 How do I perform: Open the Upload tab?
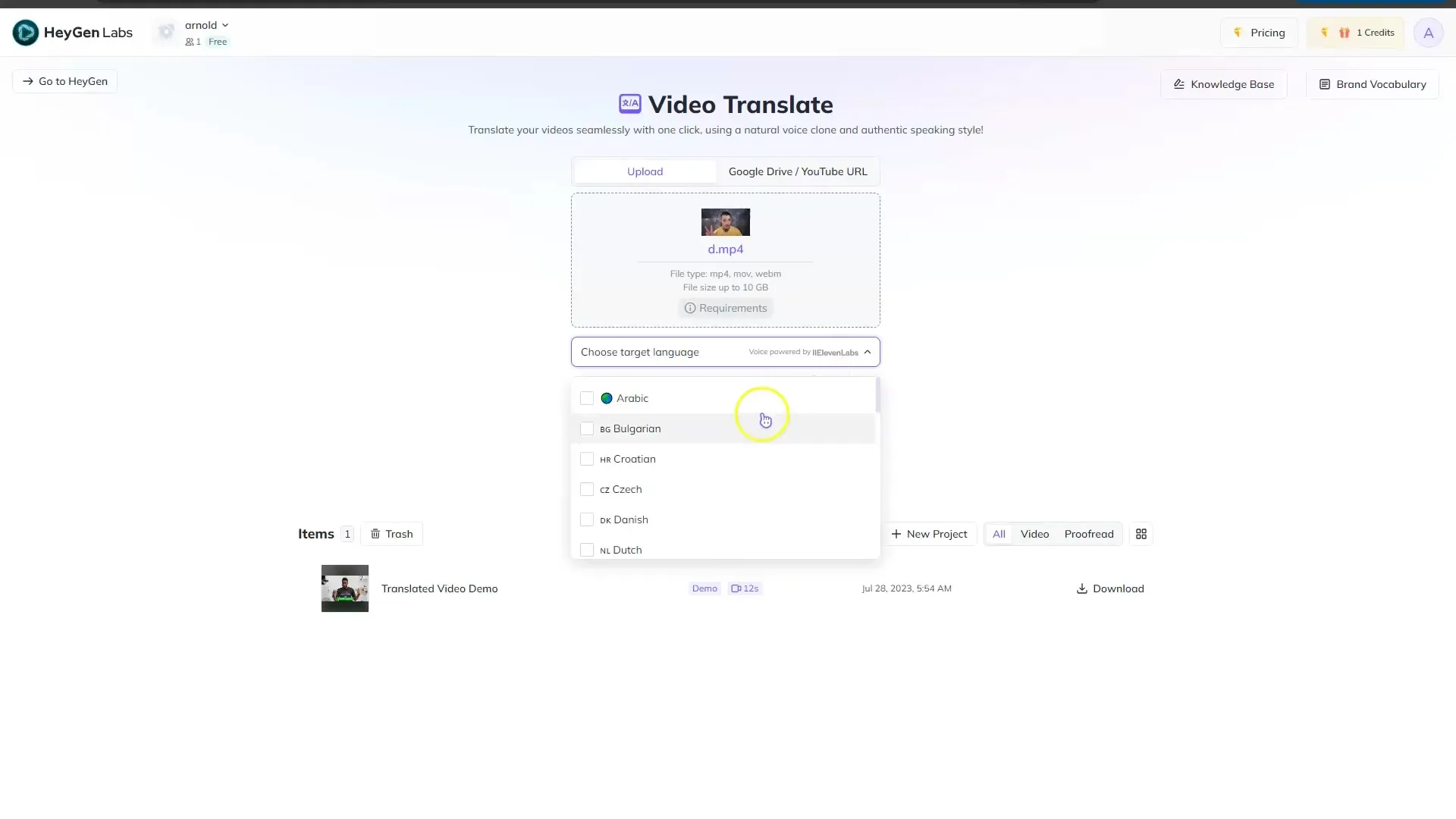[644, 170]
